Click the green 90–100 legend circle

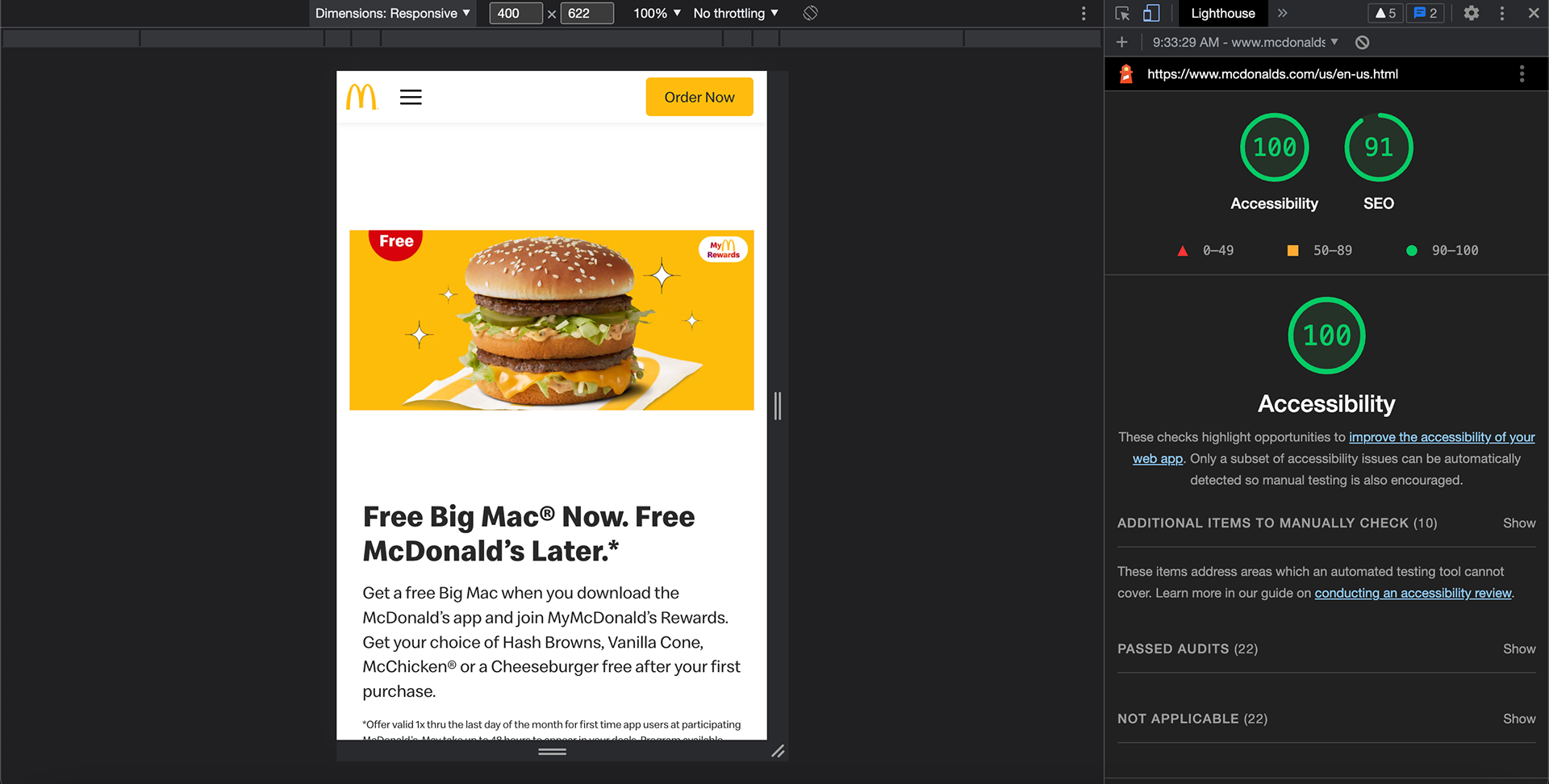point(1412,251)
